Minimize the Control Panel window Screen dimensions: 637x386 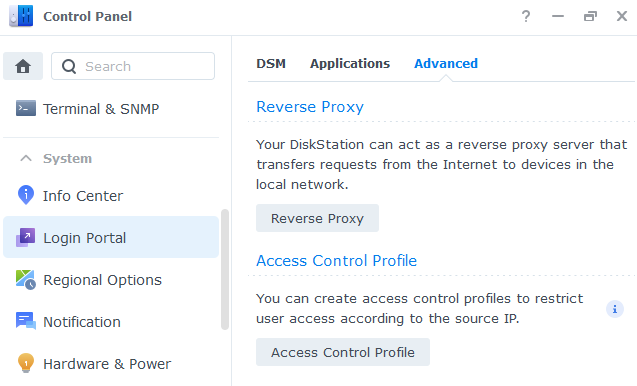tap(558, 16)
